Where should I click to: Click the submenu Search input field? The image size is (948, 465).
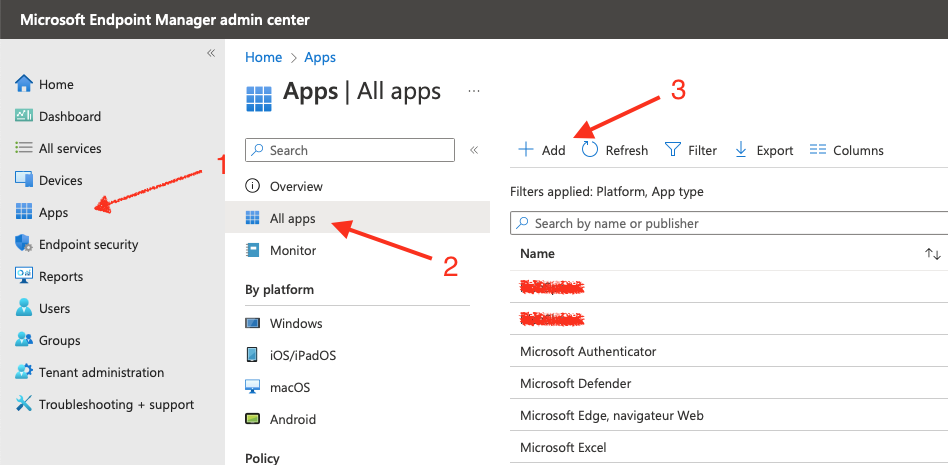coord(349,150)
